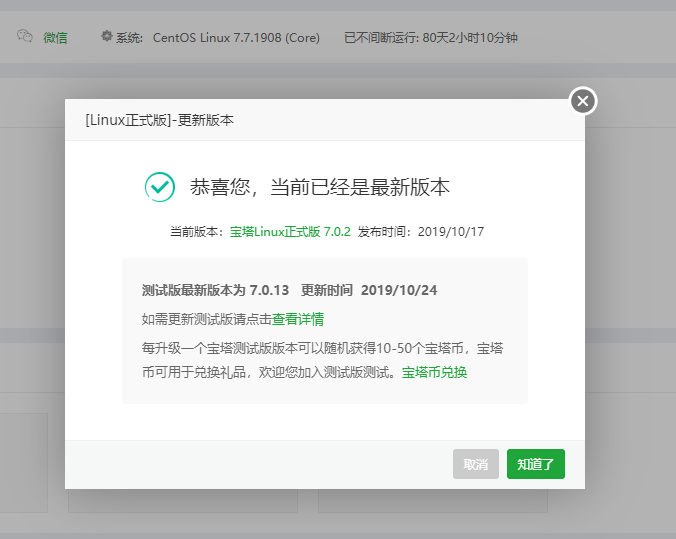The image size is (676, 539).
Task: Click the text 发布时间：2019/10/17
Action: pyautogui.click(x=421, y=232)
